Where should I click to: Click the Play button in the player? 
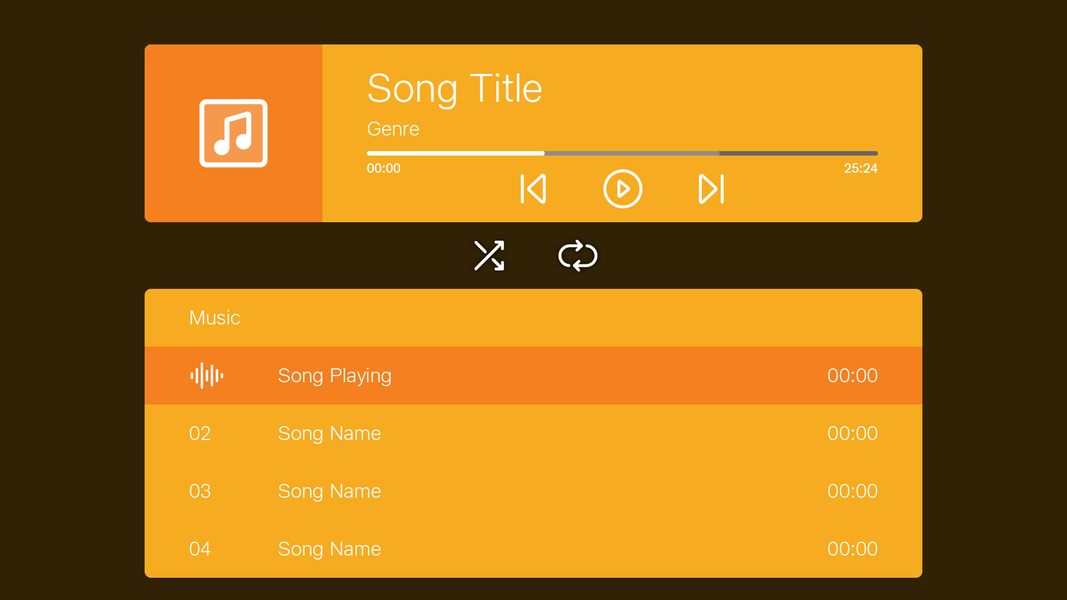tap(622, 189)
